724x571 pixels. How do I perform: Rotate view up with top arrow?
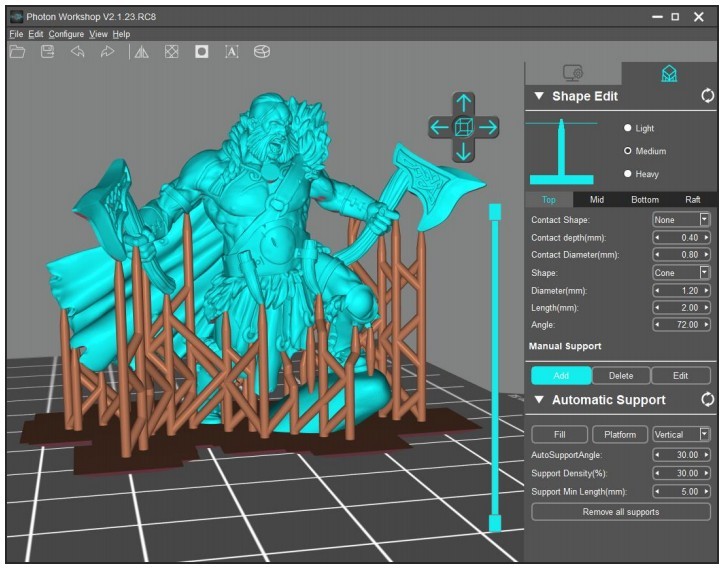coord(463,103)
